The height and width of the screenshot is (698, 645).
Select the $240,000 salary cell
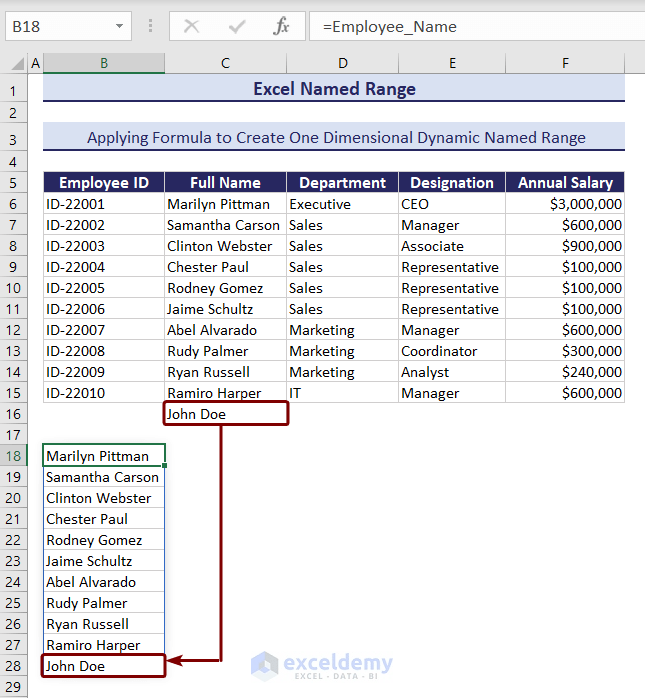(565, 372)
